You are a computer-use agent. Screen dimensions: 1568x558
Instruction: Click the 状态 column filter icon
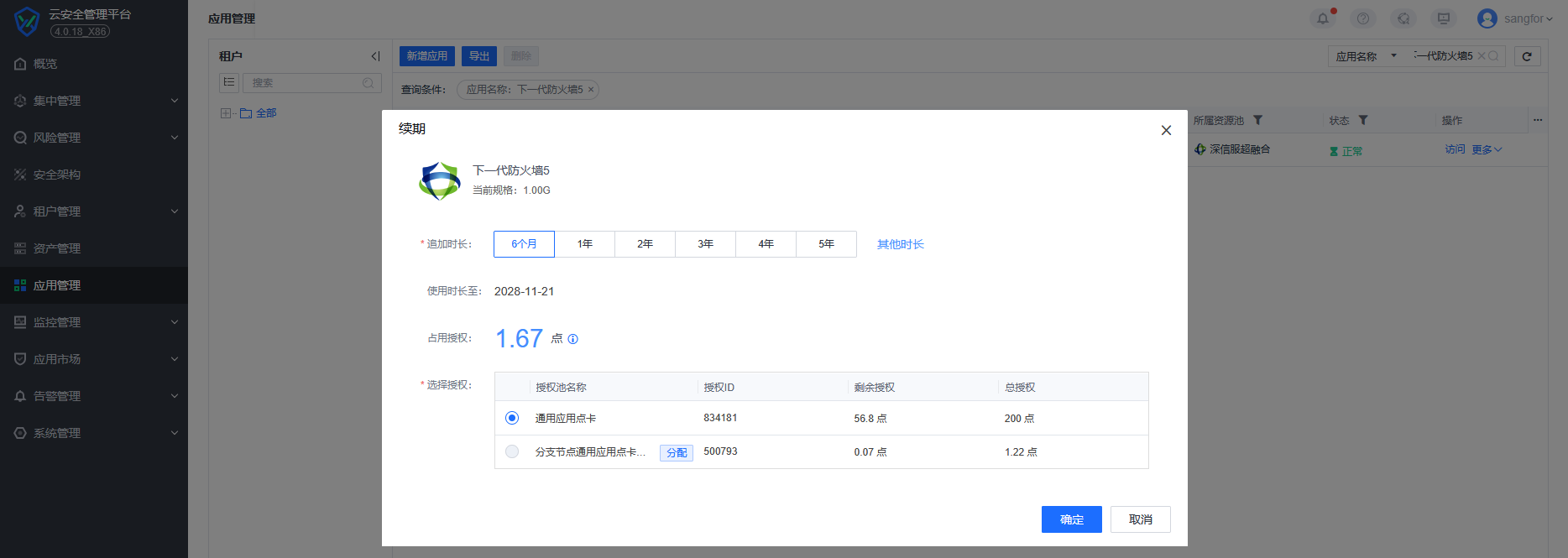point(1363,120)
